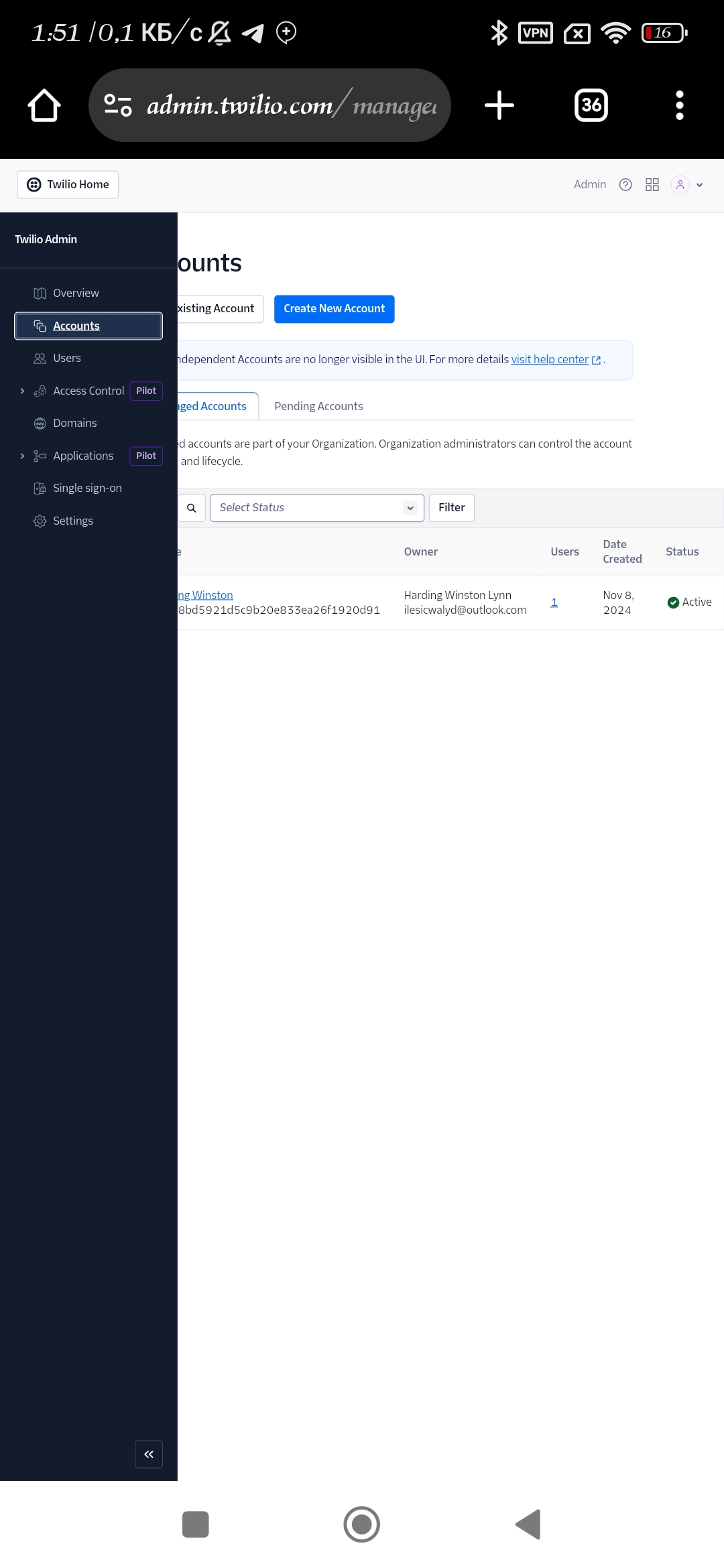Open the visit help center link
724x1568 pixels.
coord(550,360)
